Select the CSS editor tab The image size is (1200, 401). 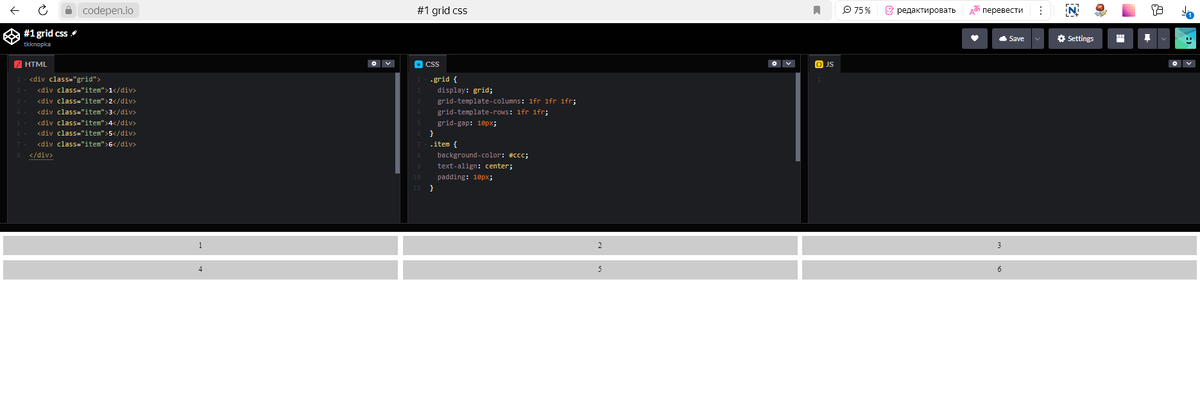[427, 64]
